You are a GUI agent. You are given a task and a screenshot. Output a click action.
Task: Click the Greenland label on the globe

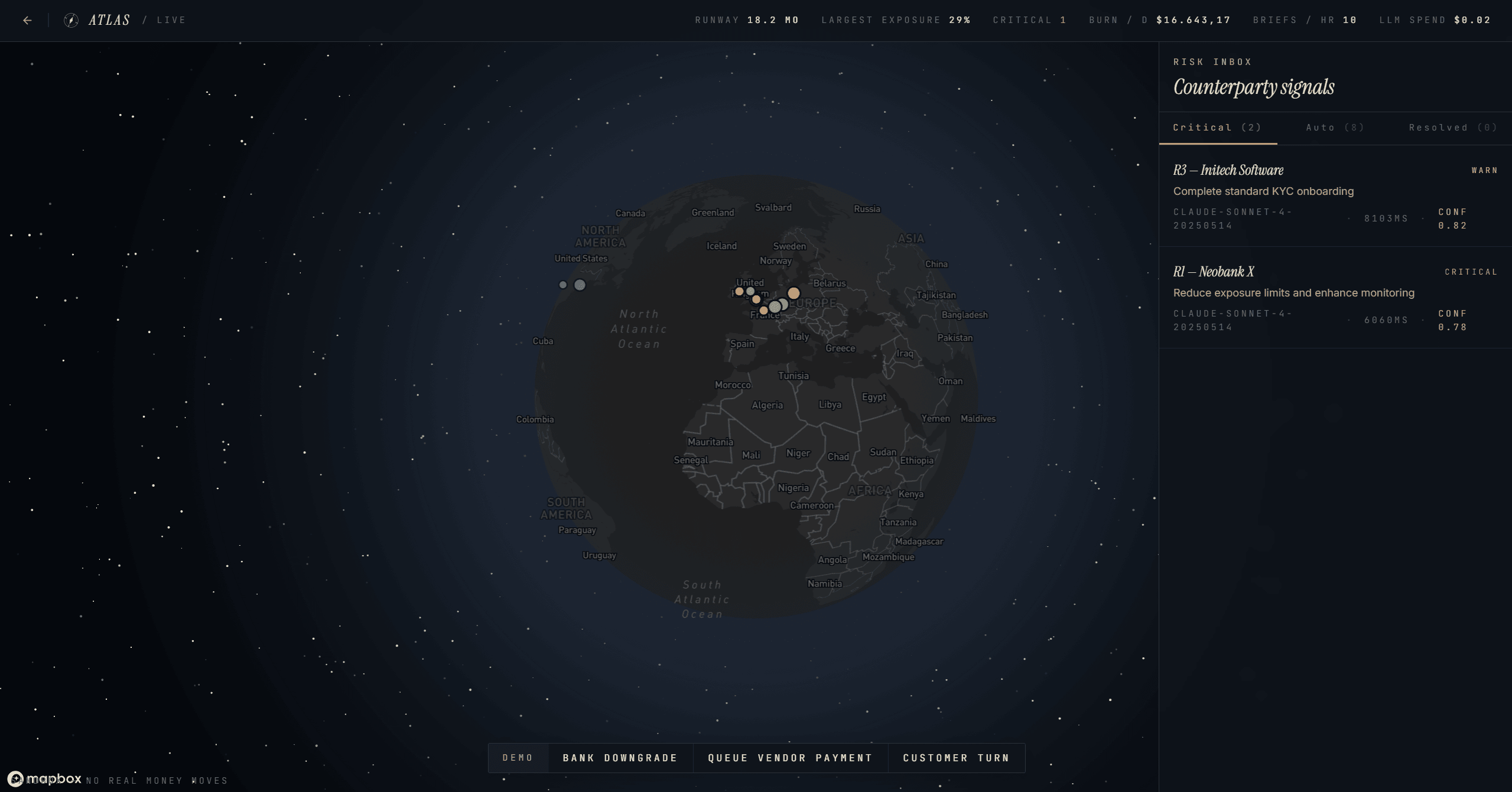coord(713,213)
